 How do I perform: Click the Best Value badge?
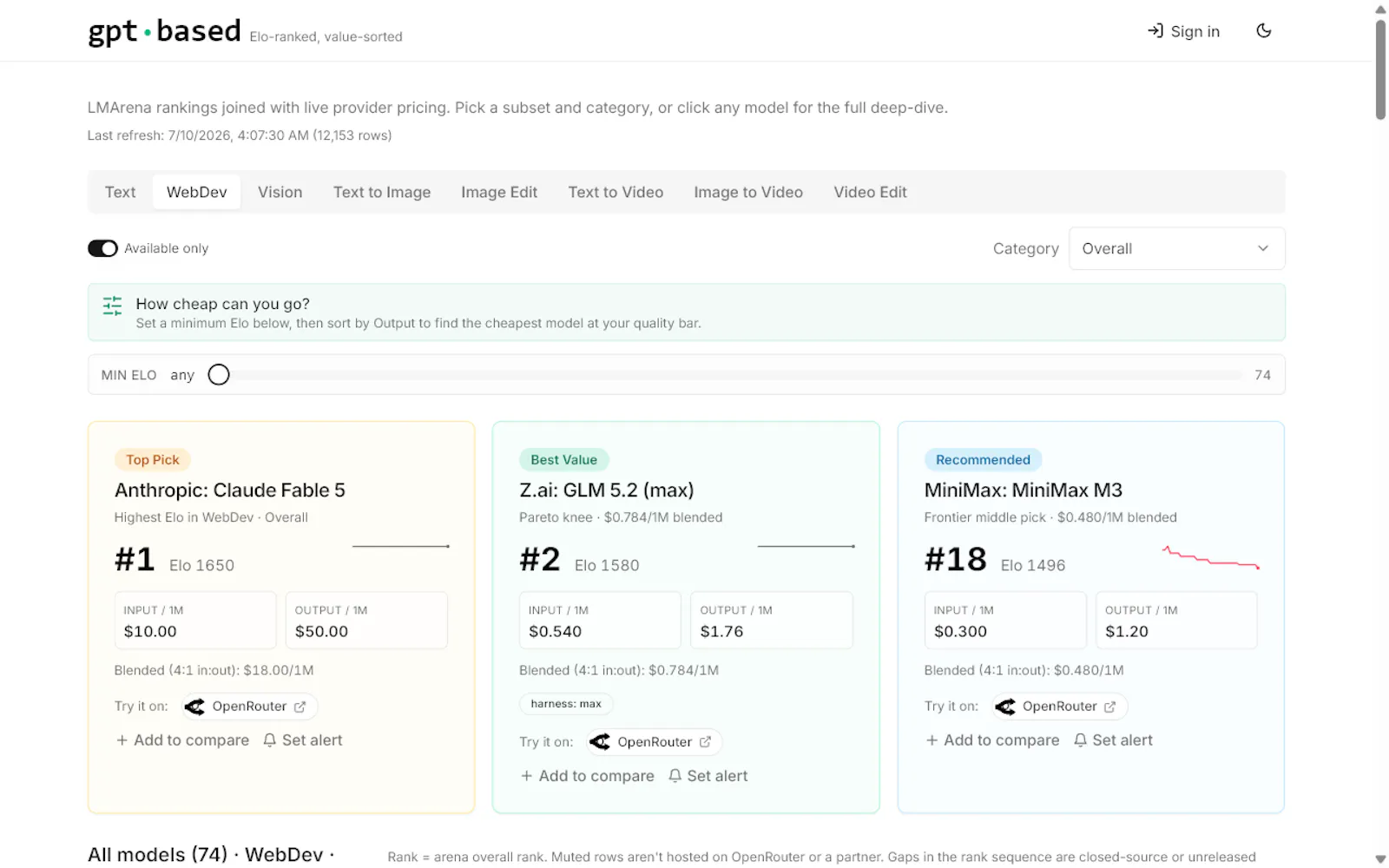(x=564, y=460)
